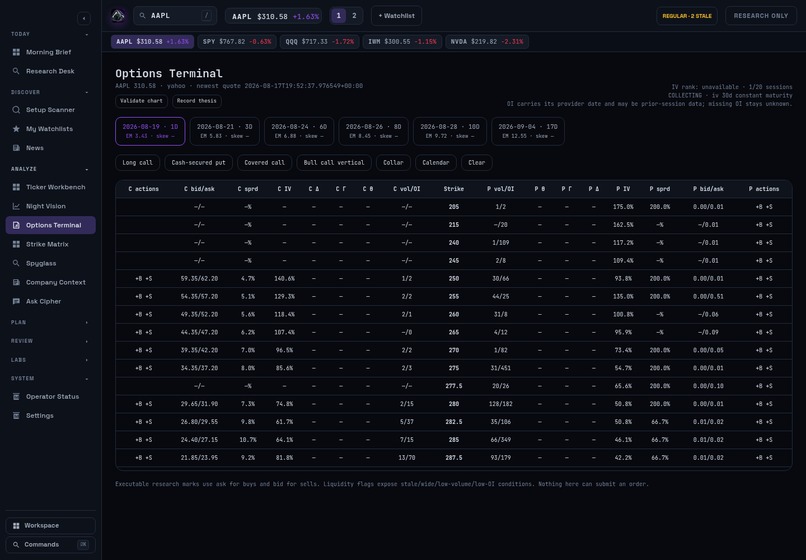
Task: Click the app logo in top bar
Action: pyautogui.click(x=118, y=16)
